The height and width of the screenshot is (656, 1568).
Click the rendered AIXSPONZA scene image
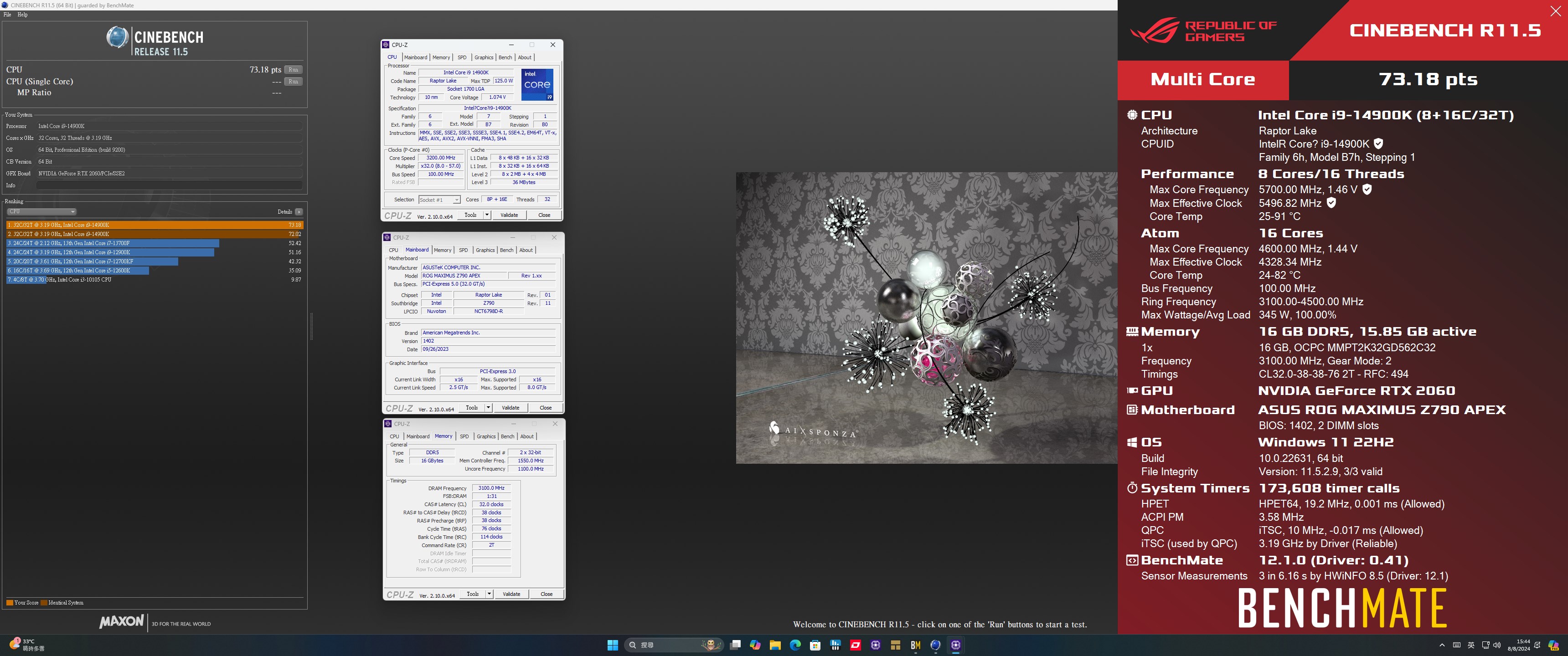click(x=926, y=318)
